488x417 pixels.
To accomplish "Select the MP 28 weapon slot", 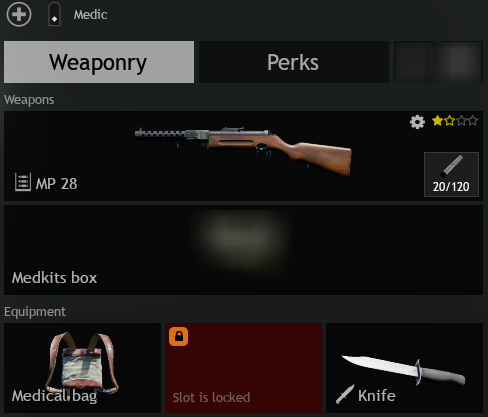I will click(243, 156).
